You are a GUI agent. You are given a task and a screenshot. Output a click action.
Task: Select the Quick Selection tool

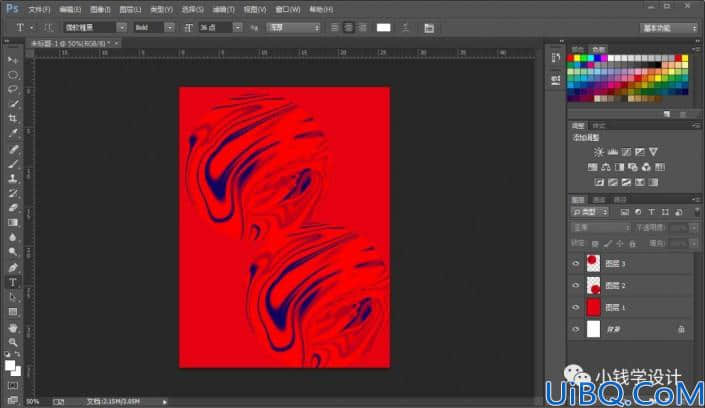(13, 104)
